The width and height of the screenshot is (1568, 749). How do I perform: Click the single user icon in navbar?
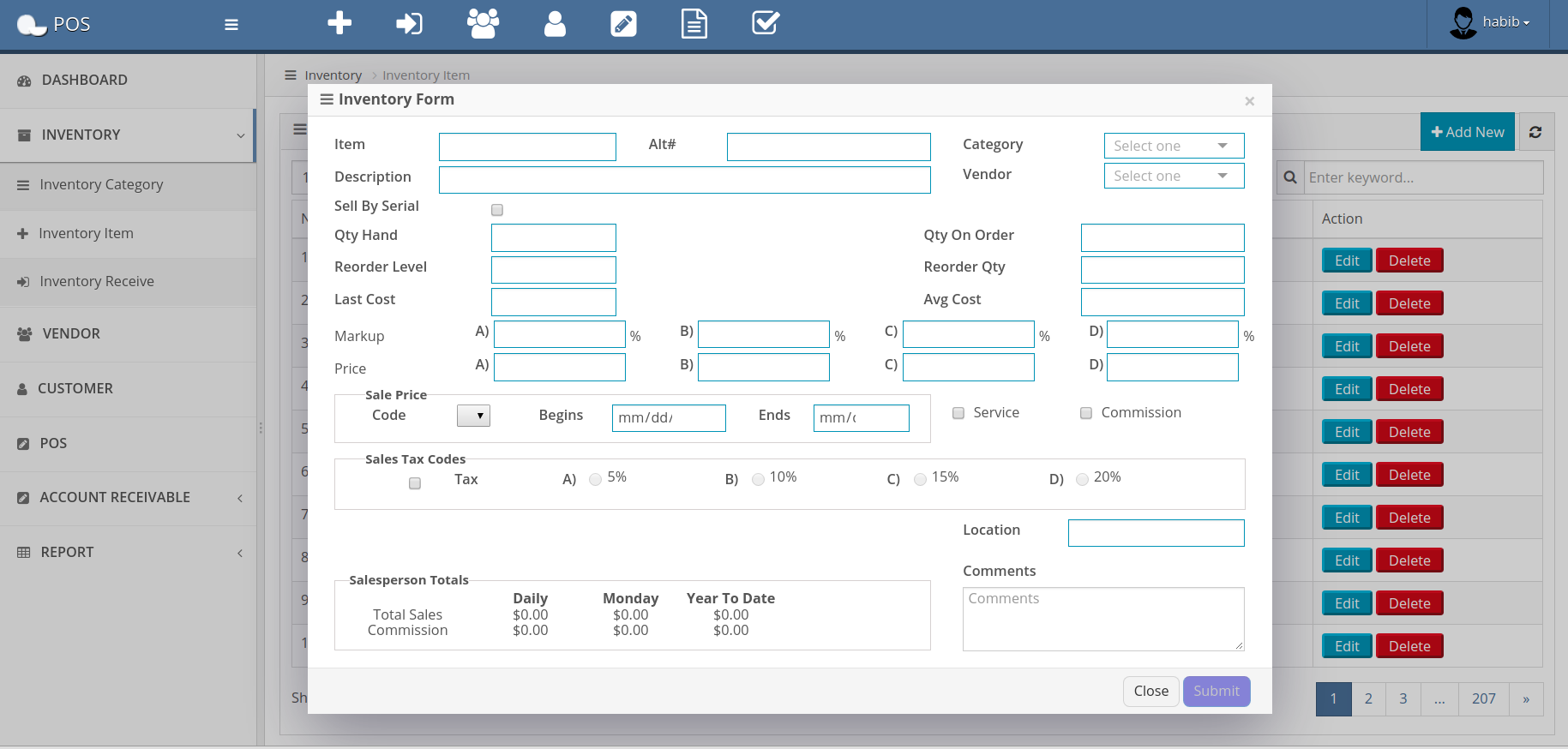(555, 23)
